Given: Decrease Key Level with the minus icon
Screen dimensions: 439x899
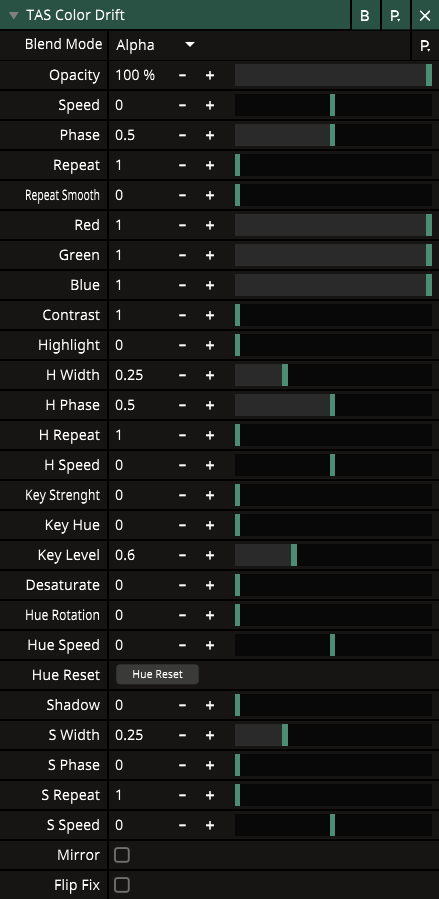Looking at the screenshot, I should 182,555.
